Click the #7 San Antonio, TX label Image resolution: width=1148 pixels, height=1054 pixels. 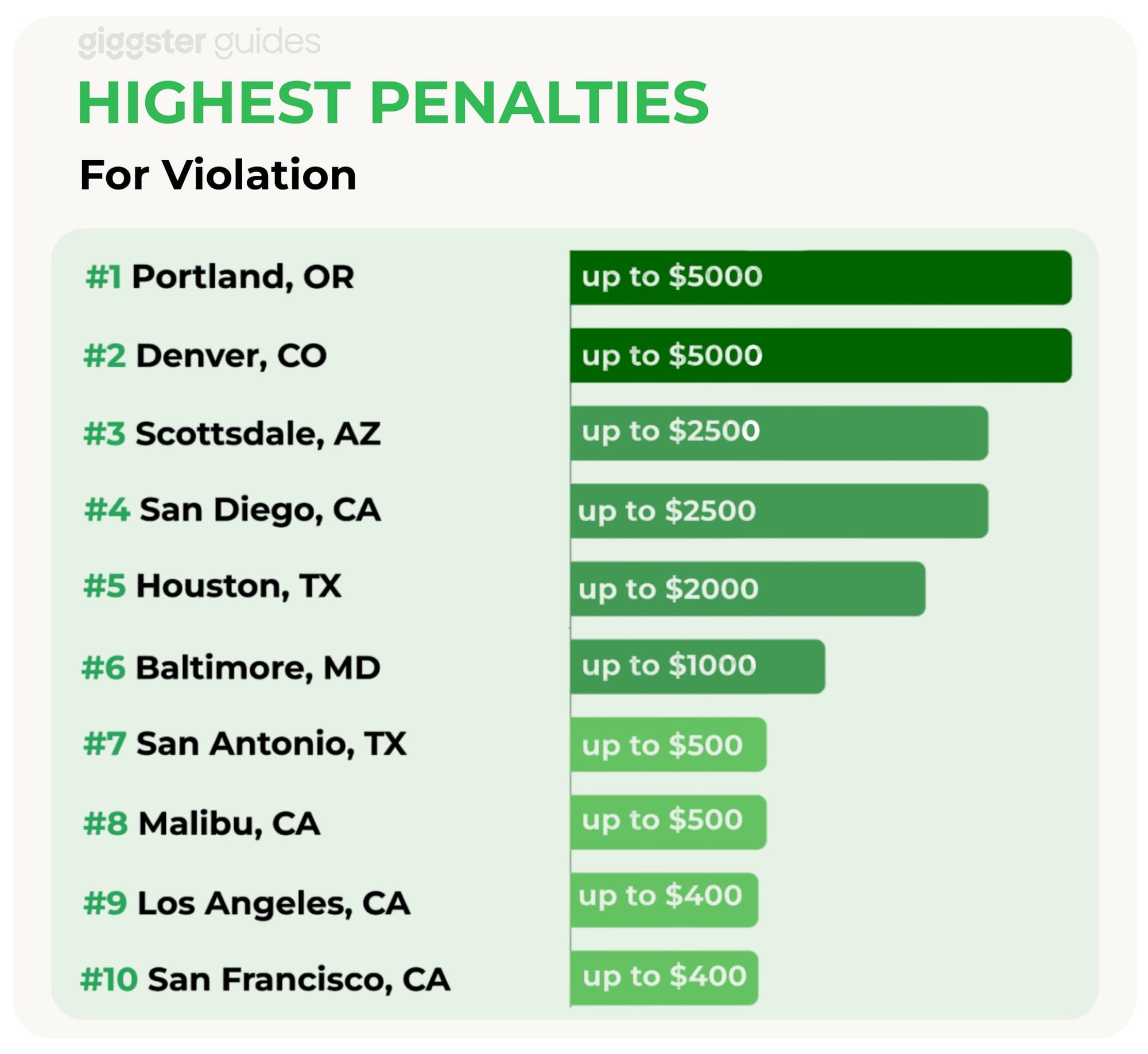245,744
